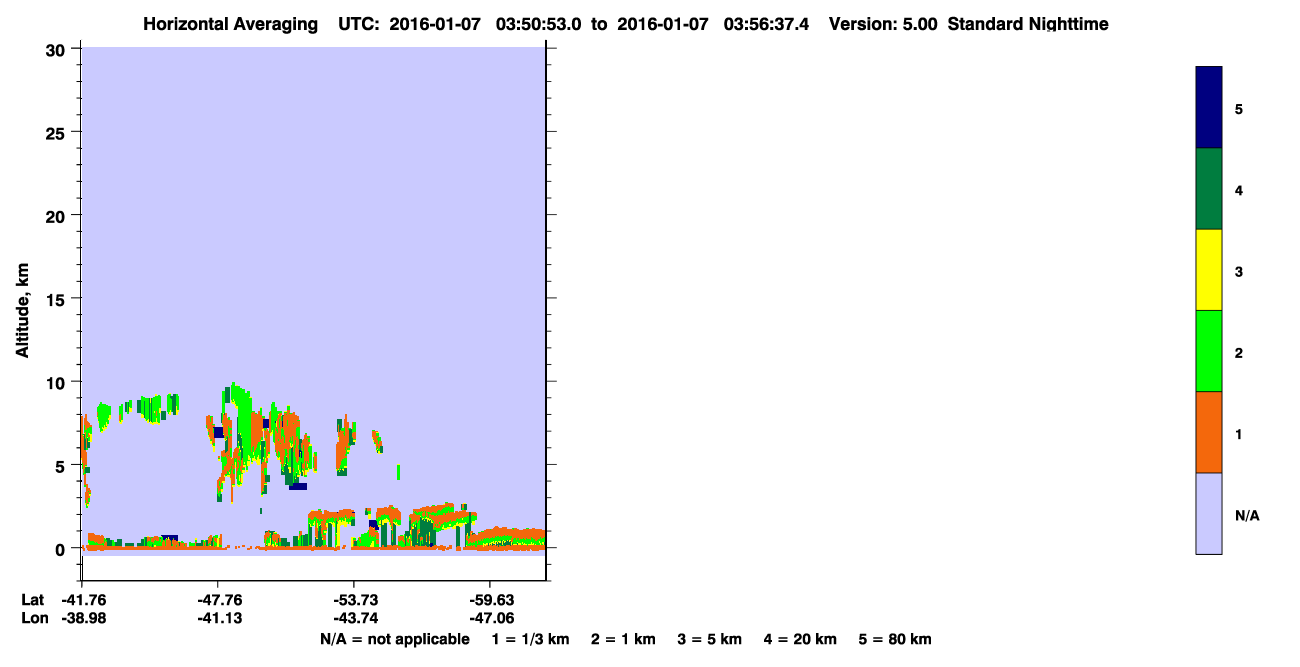The image size is (1300, 667).
Task: Click the colorbar label 'N/A'
Action: point(1247,515)
